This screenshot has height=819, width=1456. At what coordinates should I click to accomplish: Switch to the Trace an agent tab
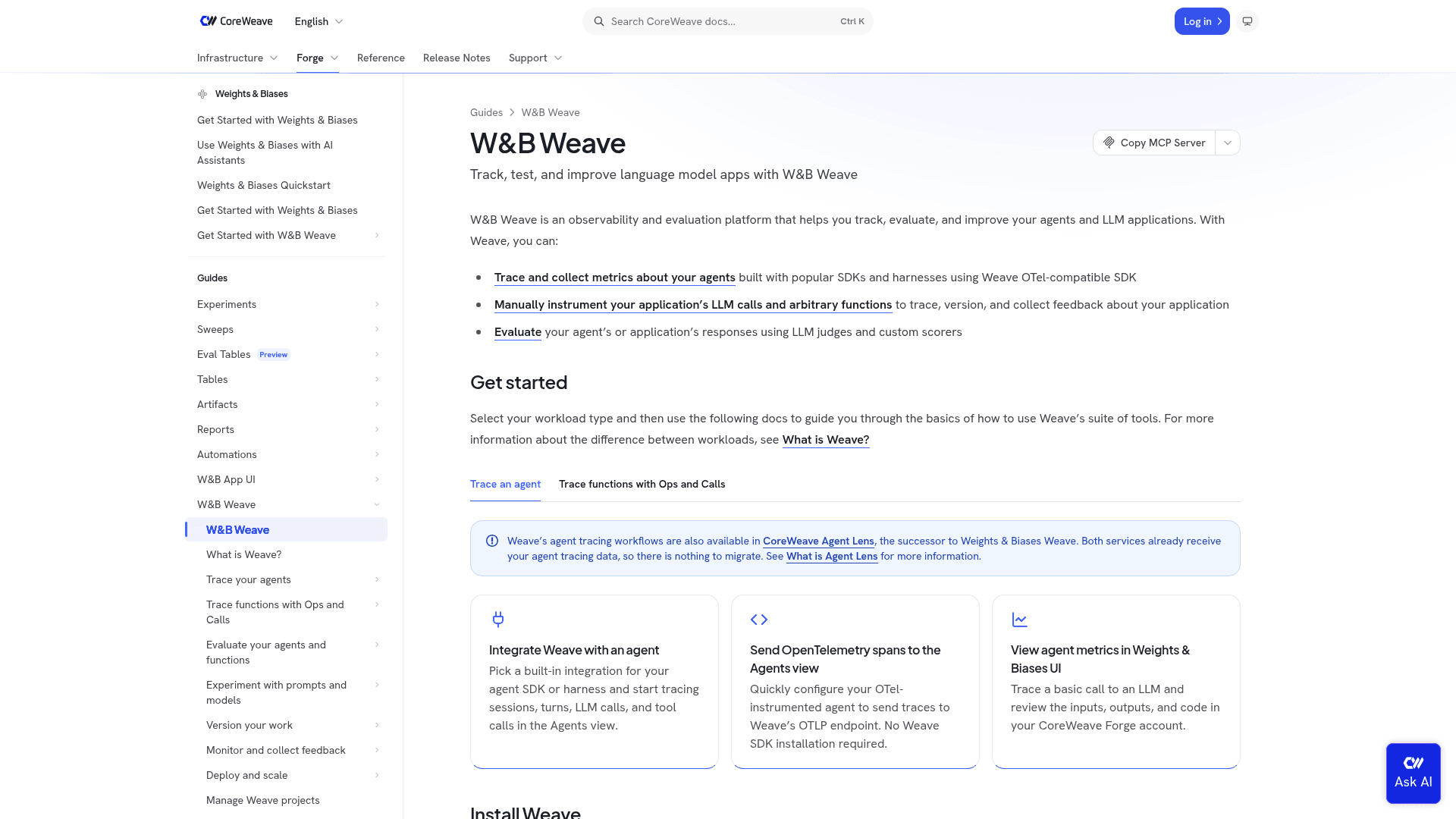click(505, 484)
